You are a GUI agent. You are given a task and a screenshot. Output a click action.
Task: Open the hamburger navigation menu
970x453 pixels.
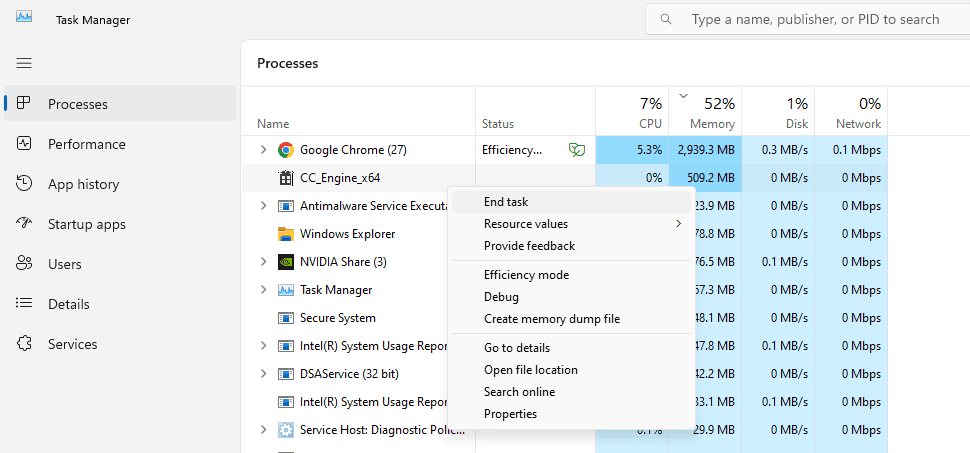click(24, 63)
